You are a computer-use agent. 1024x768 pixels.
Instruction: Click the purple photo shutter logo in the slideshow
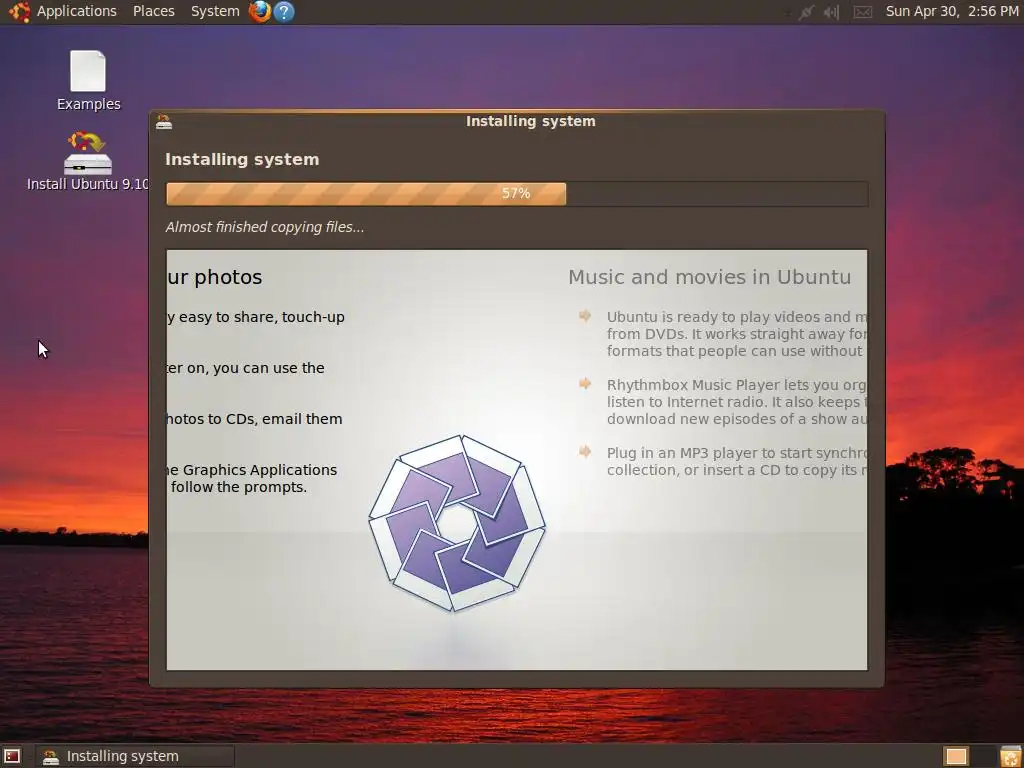coord(457,523)
